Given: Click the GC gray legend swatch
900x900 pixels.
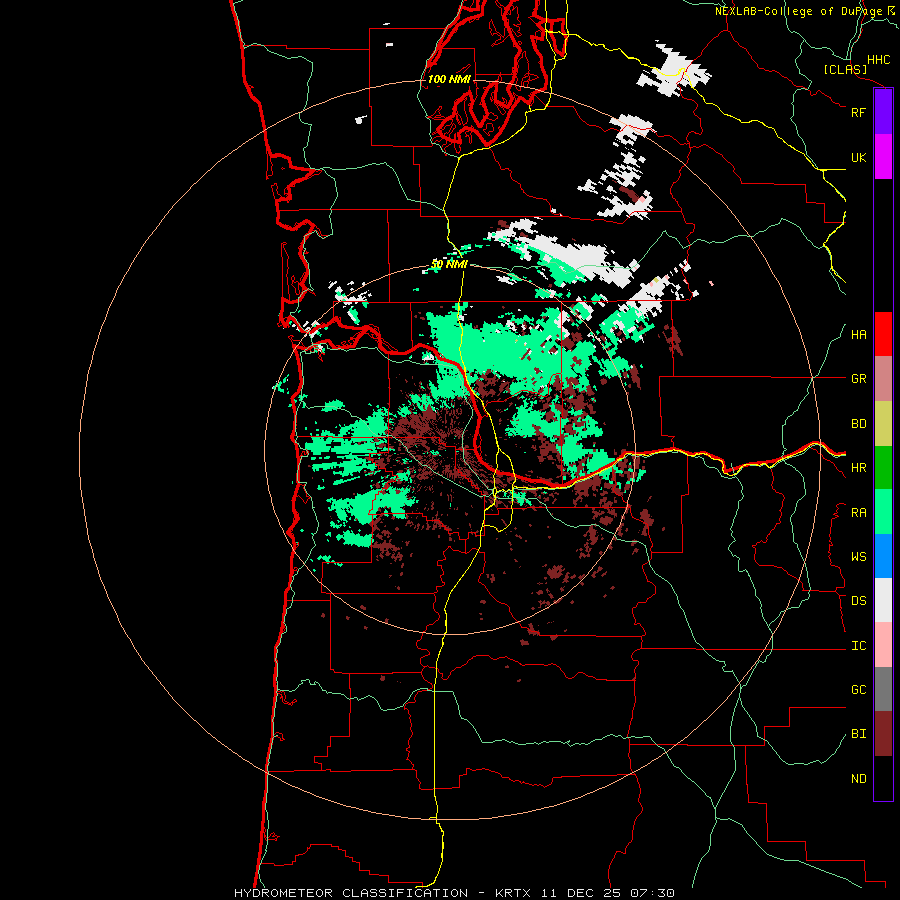Looking at the screenshot, I should 883,689.
